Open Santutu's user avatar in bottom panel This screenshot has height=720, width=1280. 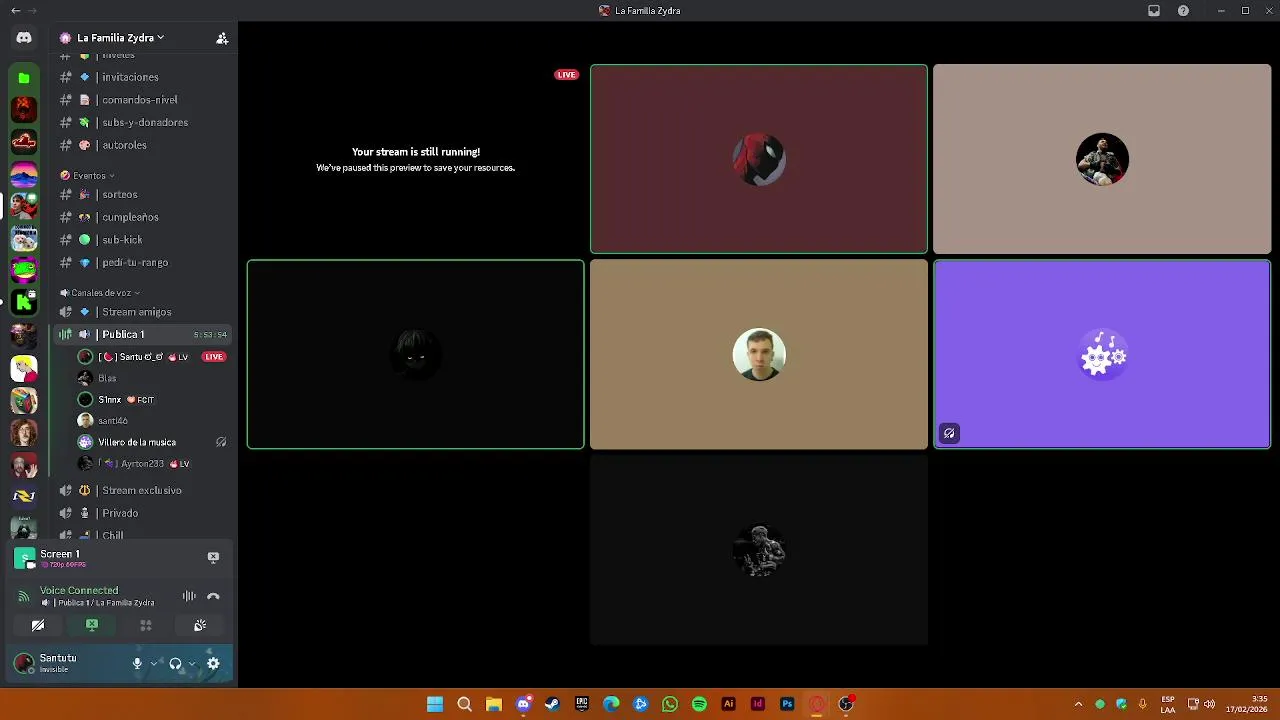pyautogui.click(x=24, y=663)
